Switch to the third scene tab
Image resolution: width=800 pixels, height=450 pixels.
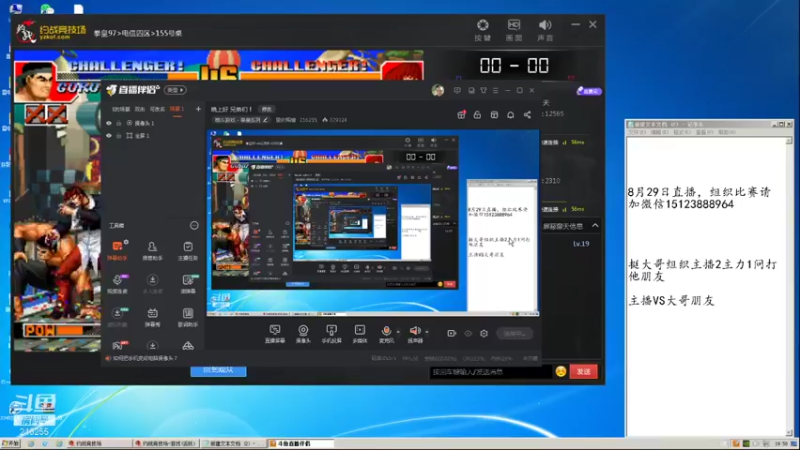click(157, 109)
